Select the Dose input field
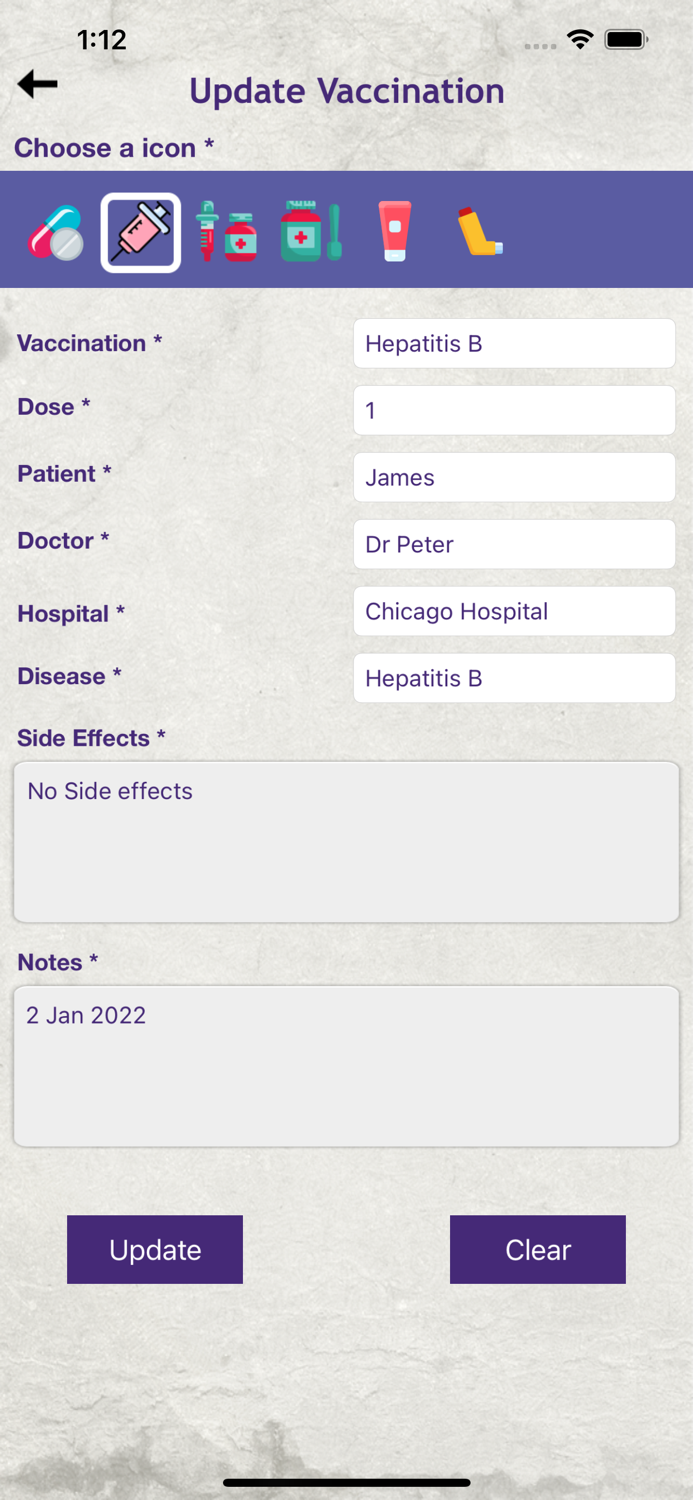The width and height of the screenshot is (693, 1500). coord(513,410)
